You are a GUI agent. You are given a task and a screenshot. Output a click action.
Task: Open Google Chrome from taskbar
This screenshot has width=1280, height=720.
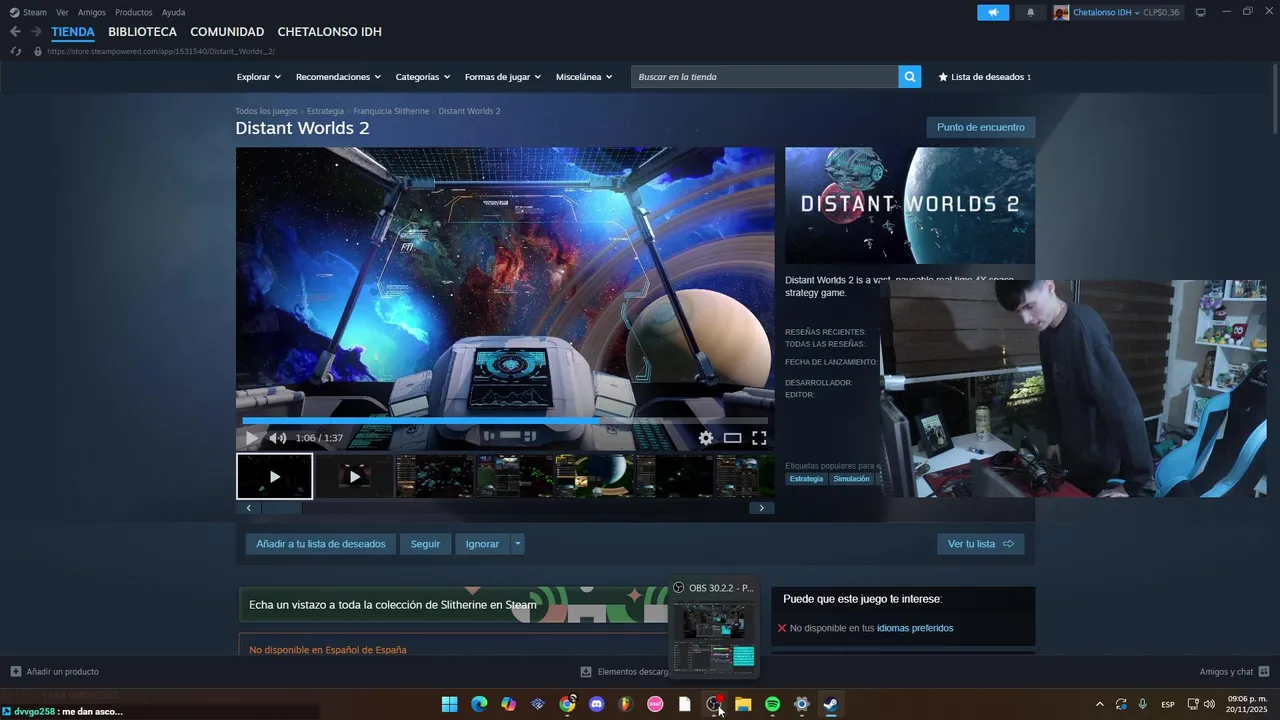point(567,704)
